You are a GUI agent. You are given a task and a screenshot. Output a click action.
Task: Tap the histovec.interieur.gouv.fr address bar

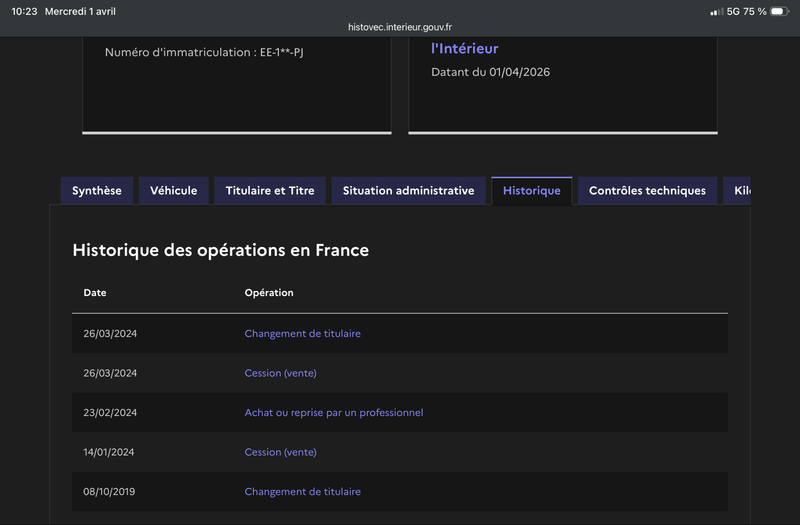[400, 27]
